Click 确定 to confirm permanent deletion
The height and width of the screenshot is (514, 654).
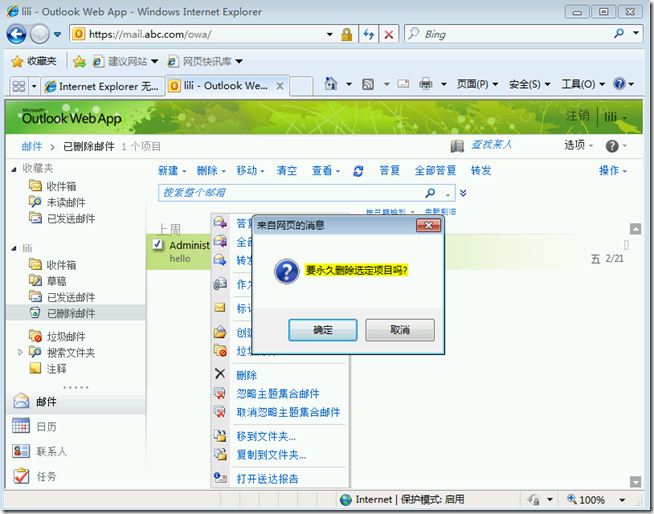[322, 330]
